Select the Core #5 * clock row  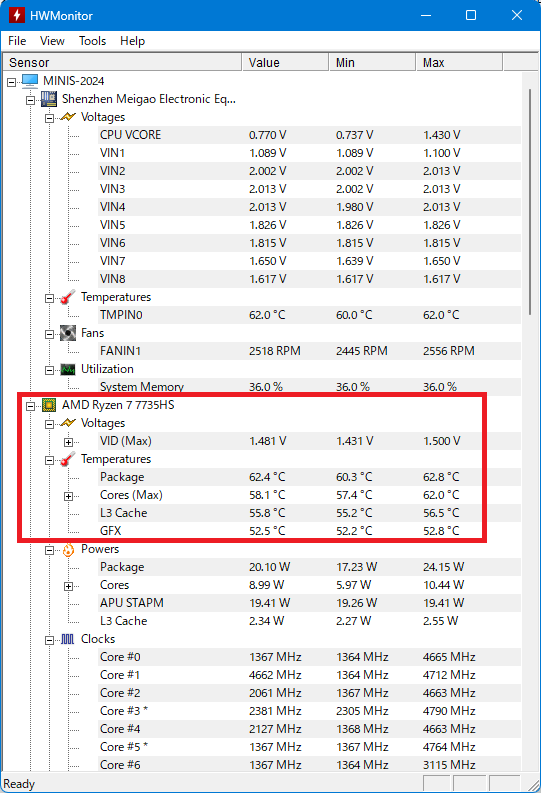pos(309,747)
